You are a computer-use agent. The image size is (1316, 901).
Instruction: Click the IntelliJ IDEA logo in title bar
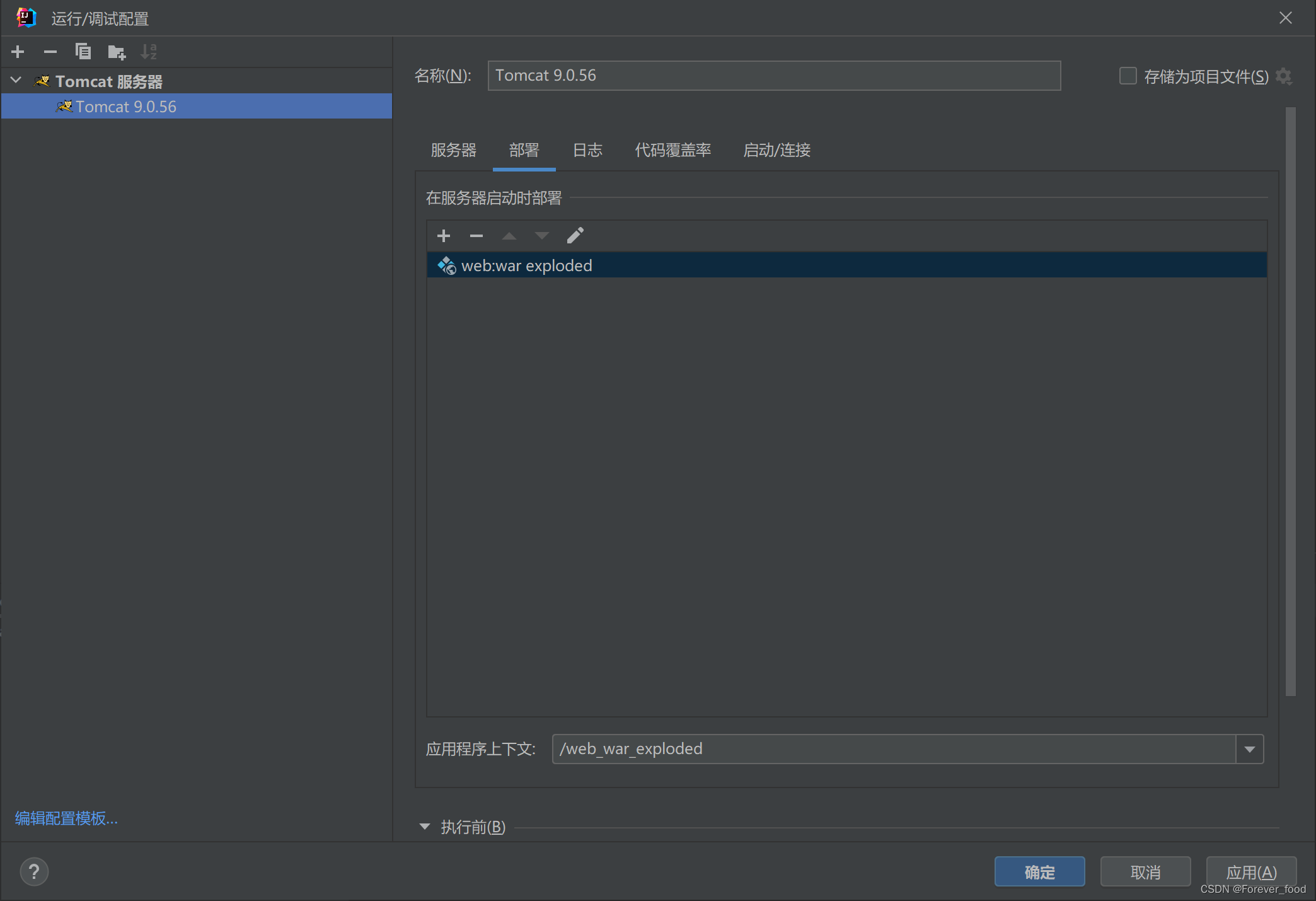pyautogui.click(x=26, y=18)
